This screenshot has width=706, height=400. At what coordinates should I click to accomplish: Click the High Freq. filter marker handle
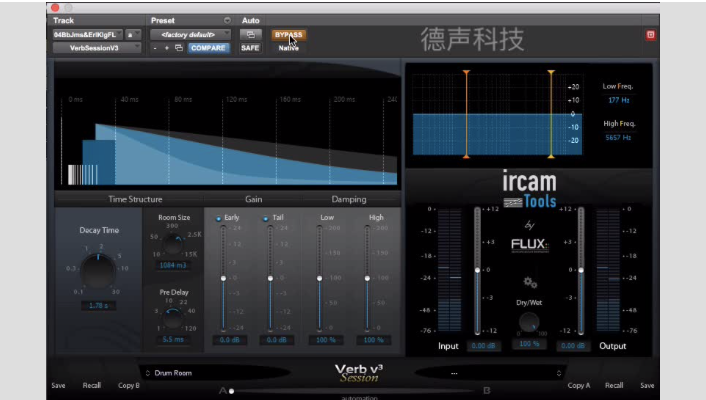(x=551, y=73)
